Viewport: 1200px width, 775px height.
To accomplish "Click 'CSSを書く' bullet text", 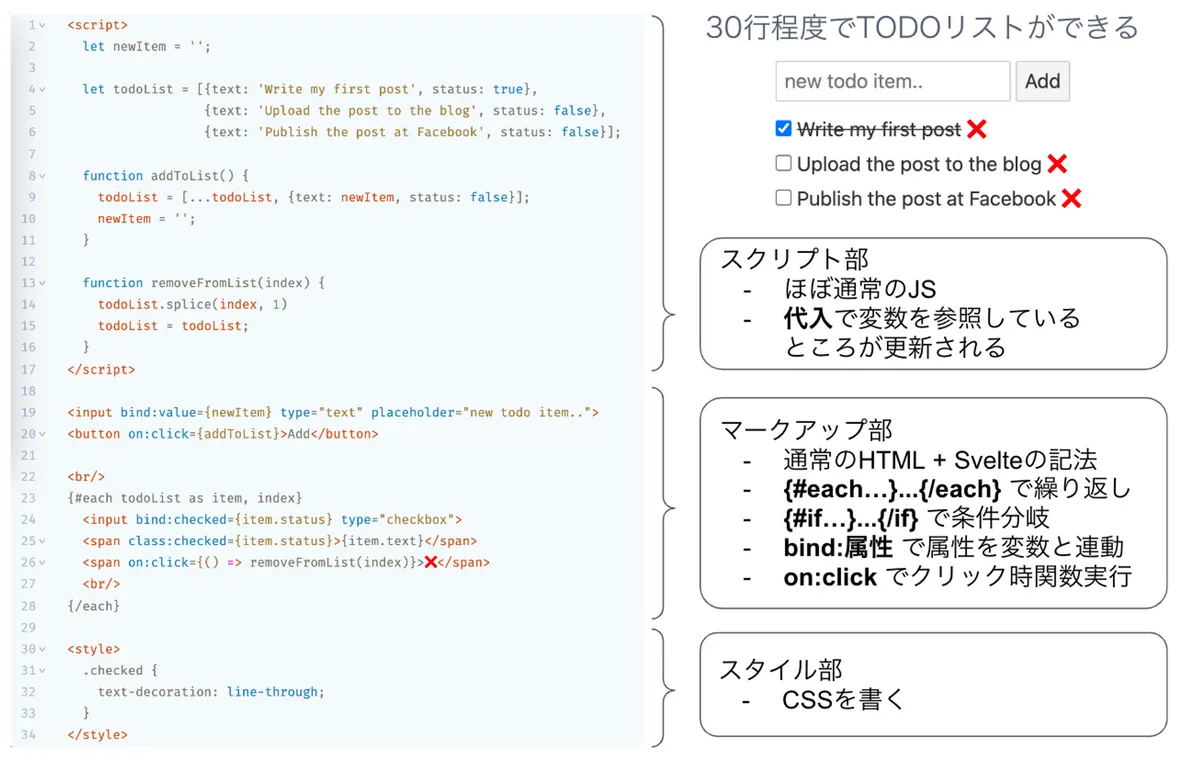I will (844, 700).
